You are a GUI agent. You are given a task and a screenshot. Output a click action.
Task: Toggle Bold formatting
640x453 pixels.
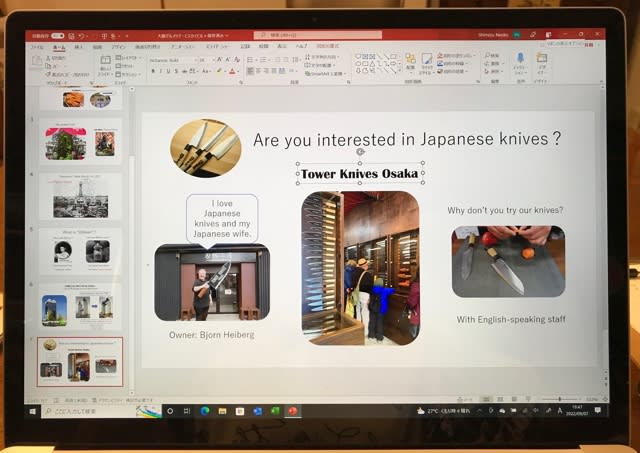[153, 71]
